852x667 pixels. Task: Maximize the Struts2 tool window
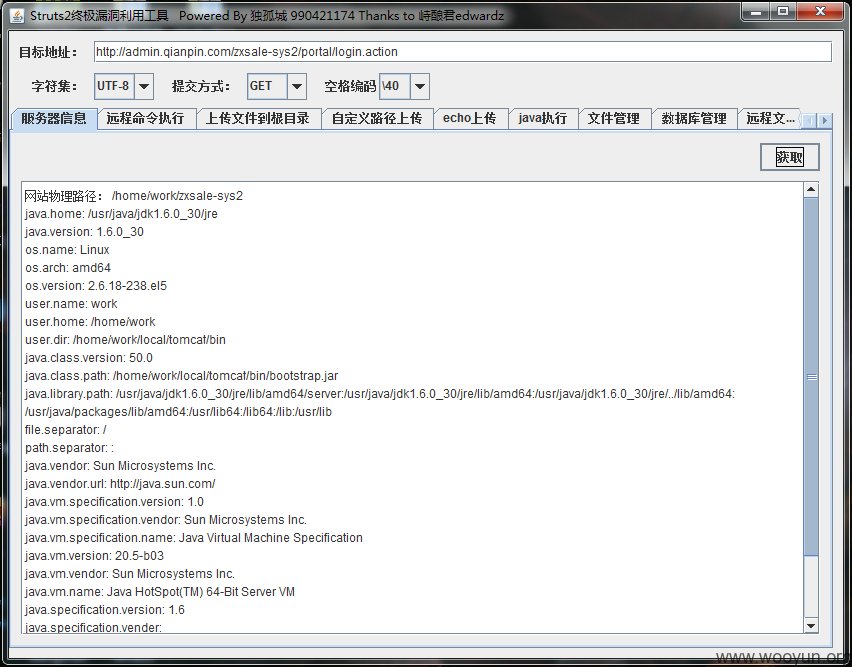pyautogui.click(x=783, y=11)
